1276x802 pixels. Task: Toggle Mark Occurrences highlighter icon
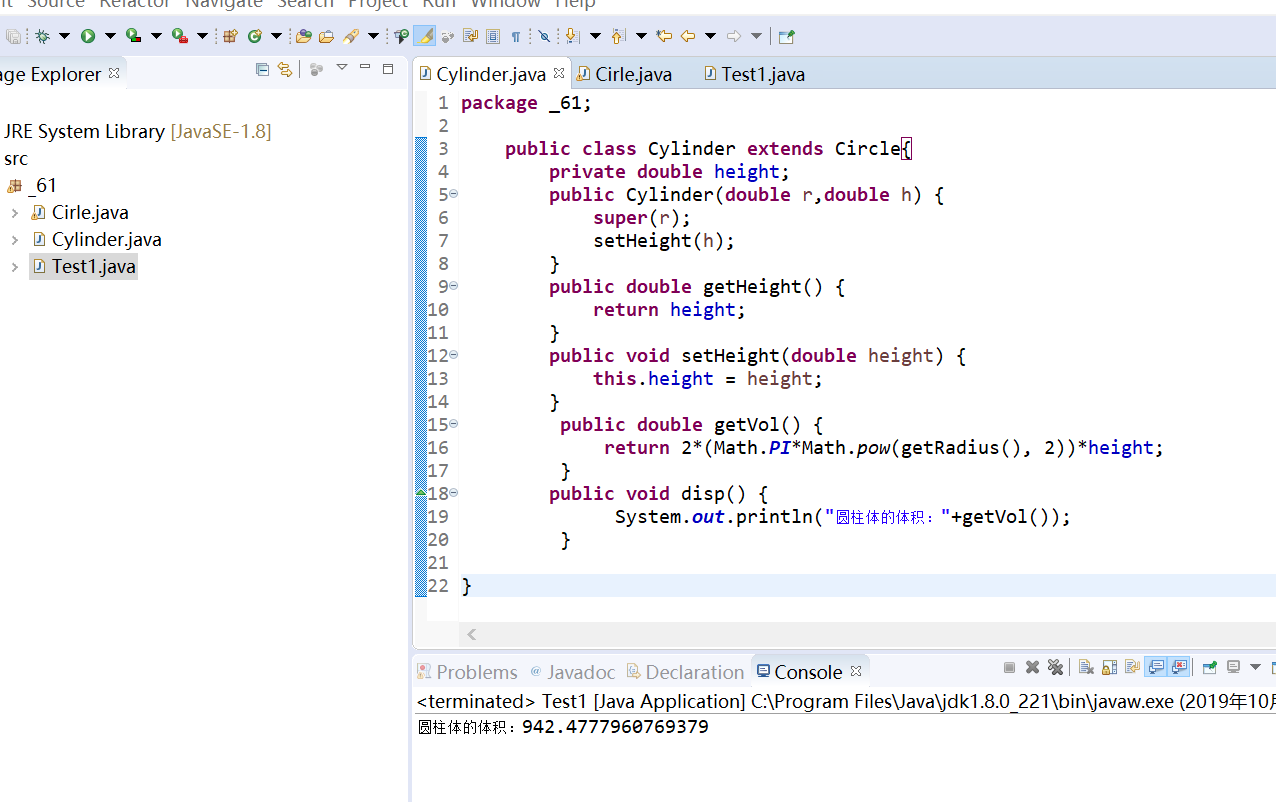click(x=424, y=37)
